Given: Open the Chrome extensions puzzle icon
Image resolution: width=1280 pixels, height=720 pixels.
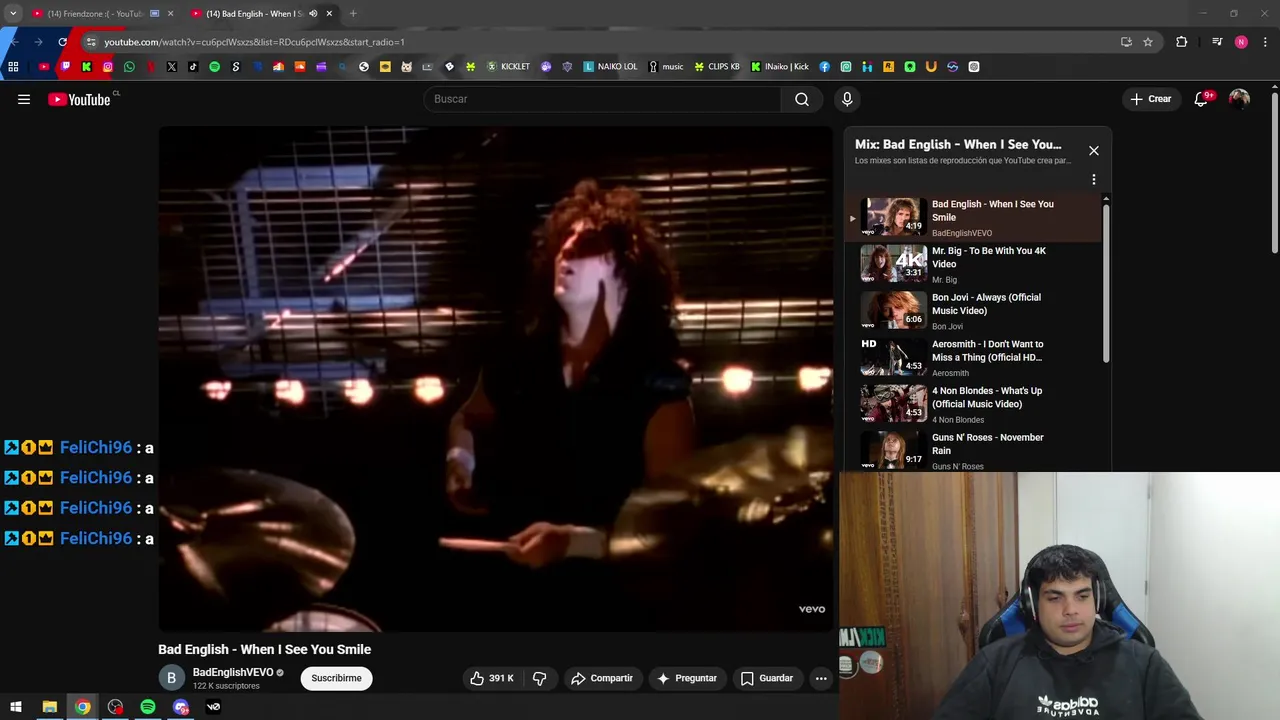Looking at the screenshot, I should [1181, 42].
